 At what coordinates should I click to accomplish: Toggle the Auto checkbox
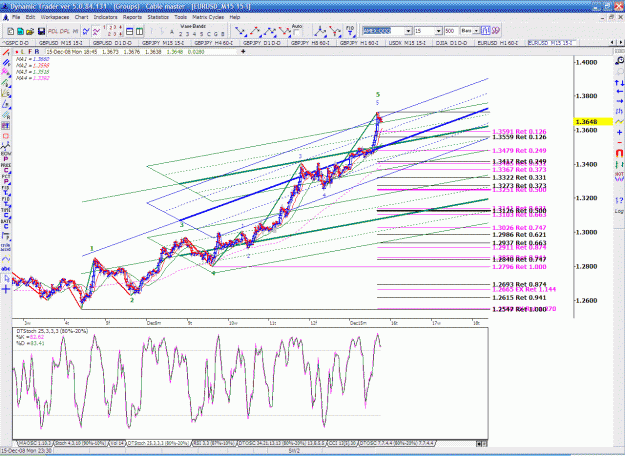[297, 33]
